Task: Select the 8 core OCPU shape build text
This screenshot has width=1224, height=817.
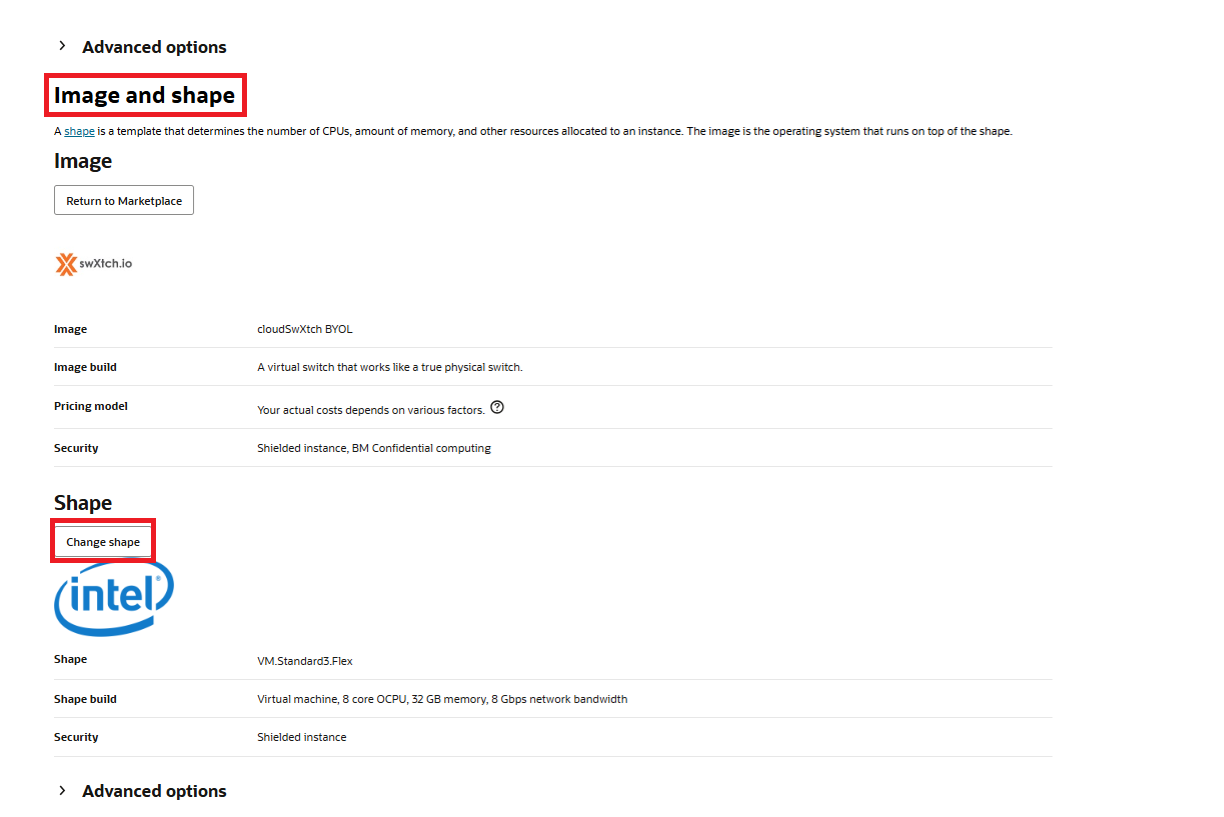Action: 442,699
